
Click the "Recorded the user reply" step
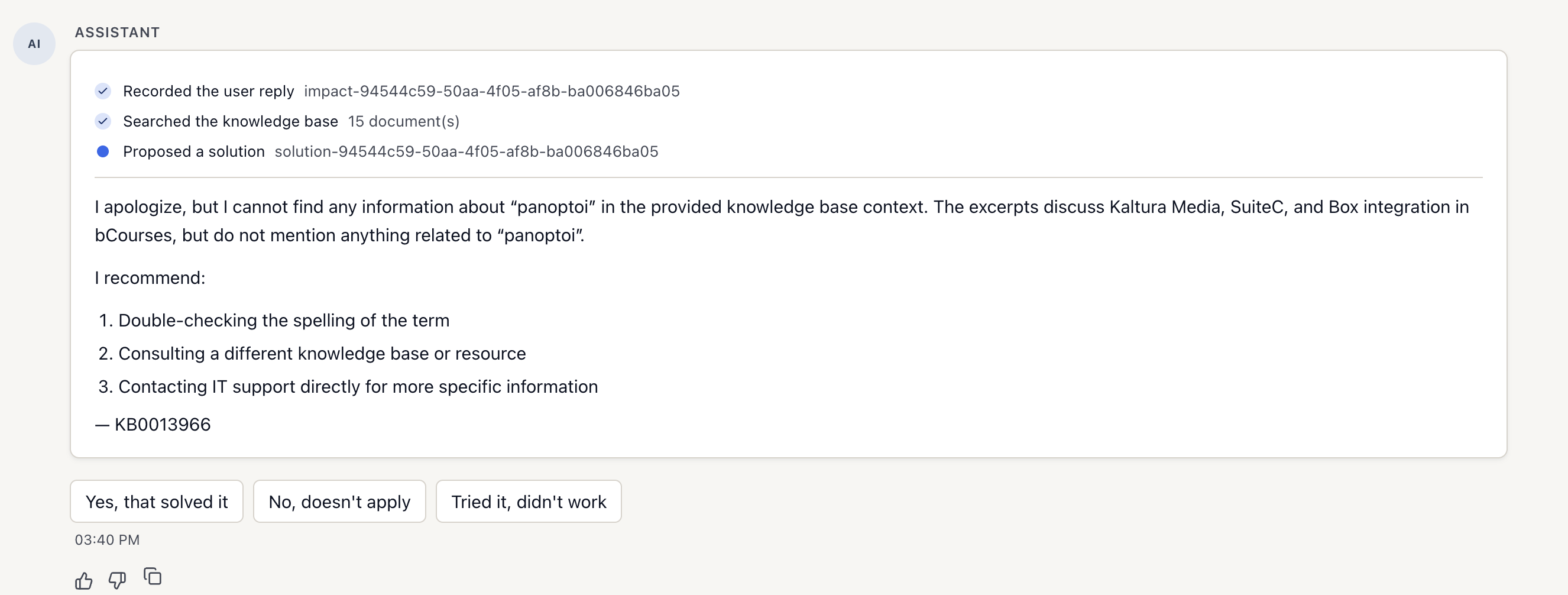(x=208, y=91)
